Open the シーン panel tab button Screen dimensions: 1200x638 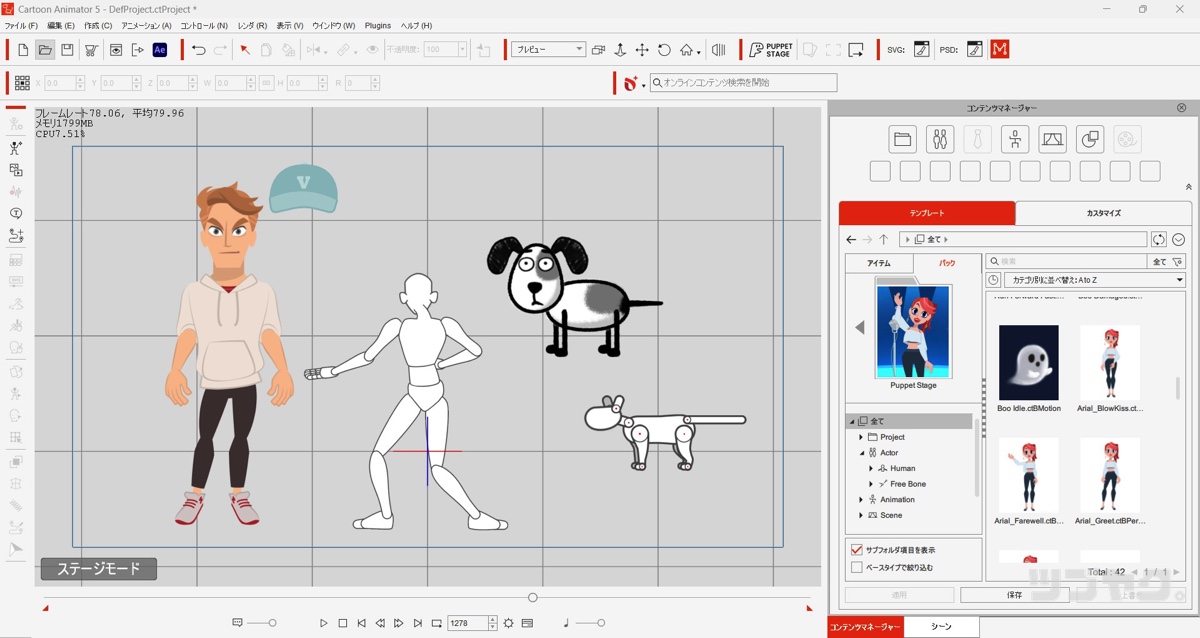941,626
